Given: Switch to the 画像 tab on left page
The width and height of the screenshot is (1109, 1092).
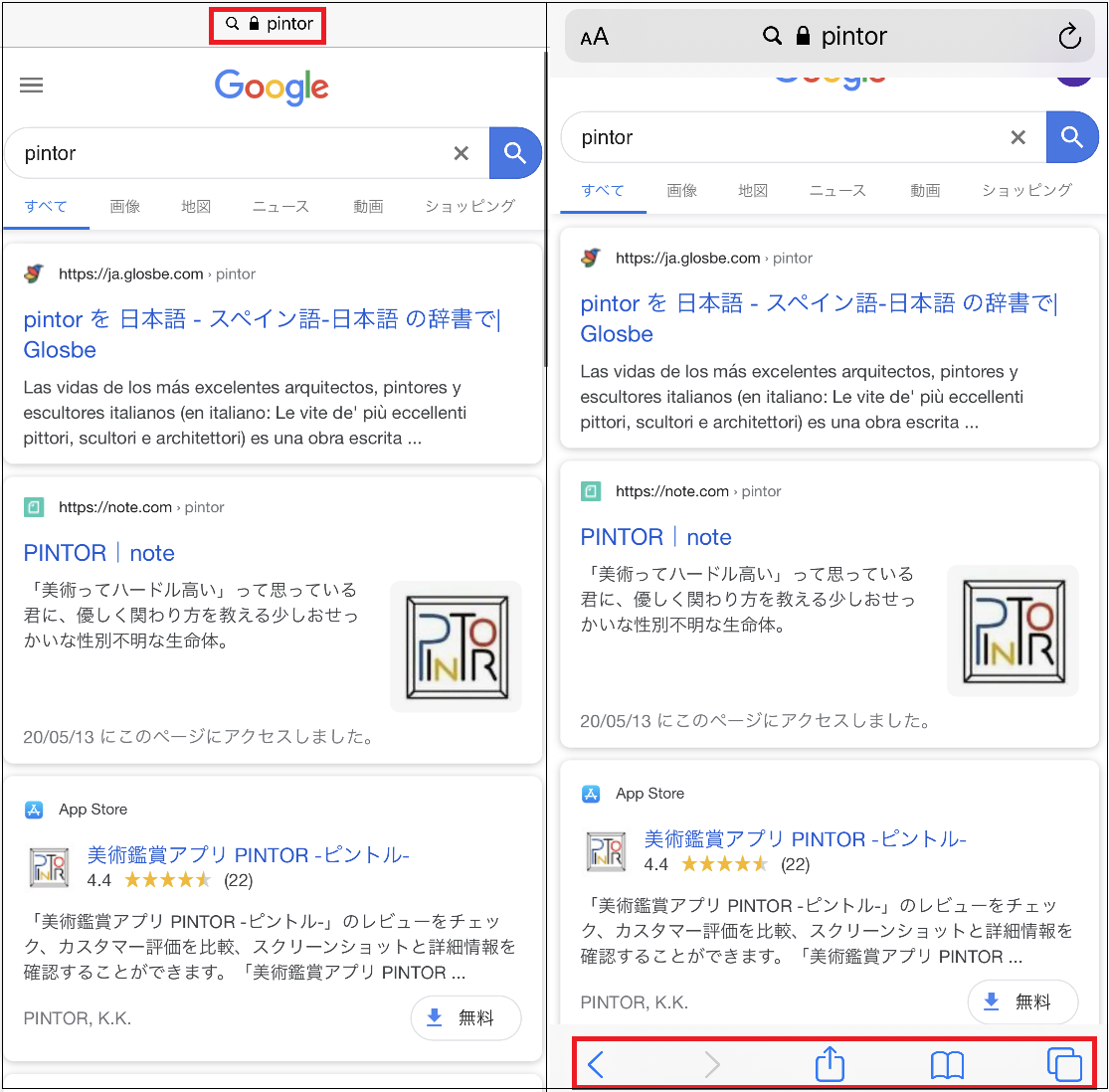Looking at the screenshot, I should pyautogui.click(x=125, y=207).
